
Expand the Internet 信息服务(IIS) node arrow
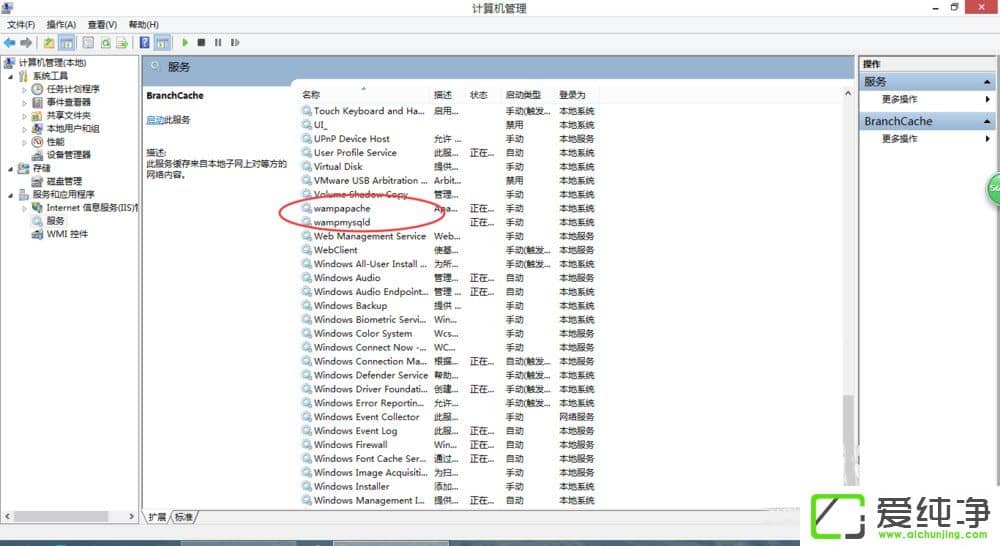pyautogui.click(x=24, y=208)
